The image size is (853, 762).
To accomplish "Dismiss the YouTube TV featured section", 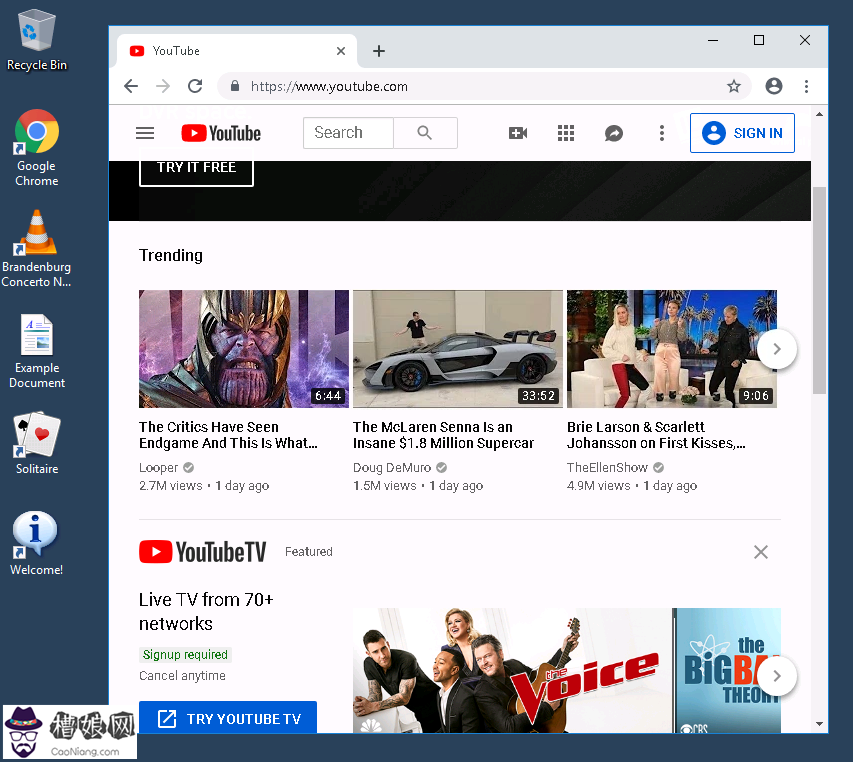I will [x=761, y=552].
